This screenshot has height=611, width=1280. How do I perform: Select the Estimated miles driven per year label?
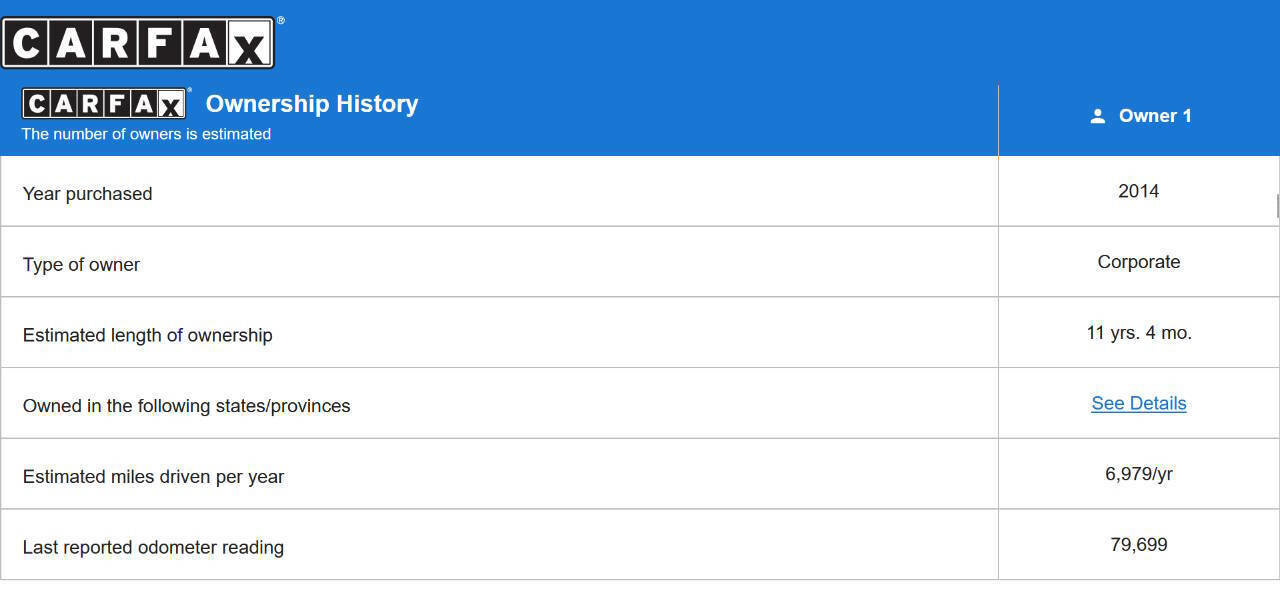pos(153,477)
